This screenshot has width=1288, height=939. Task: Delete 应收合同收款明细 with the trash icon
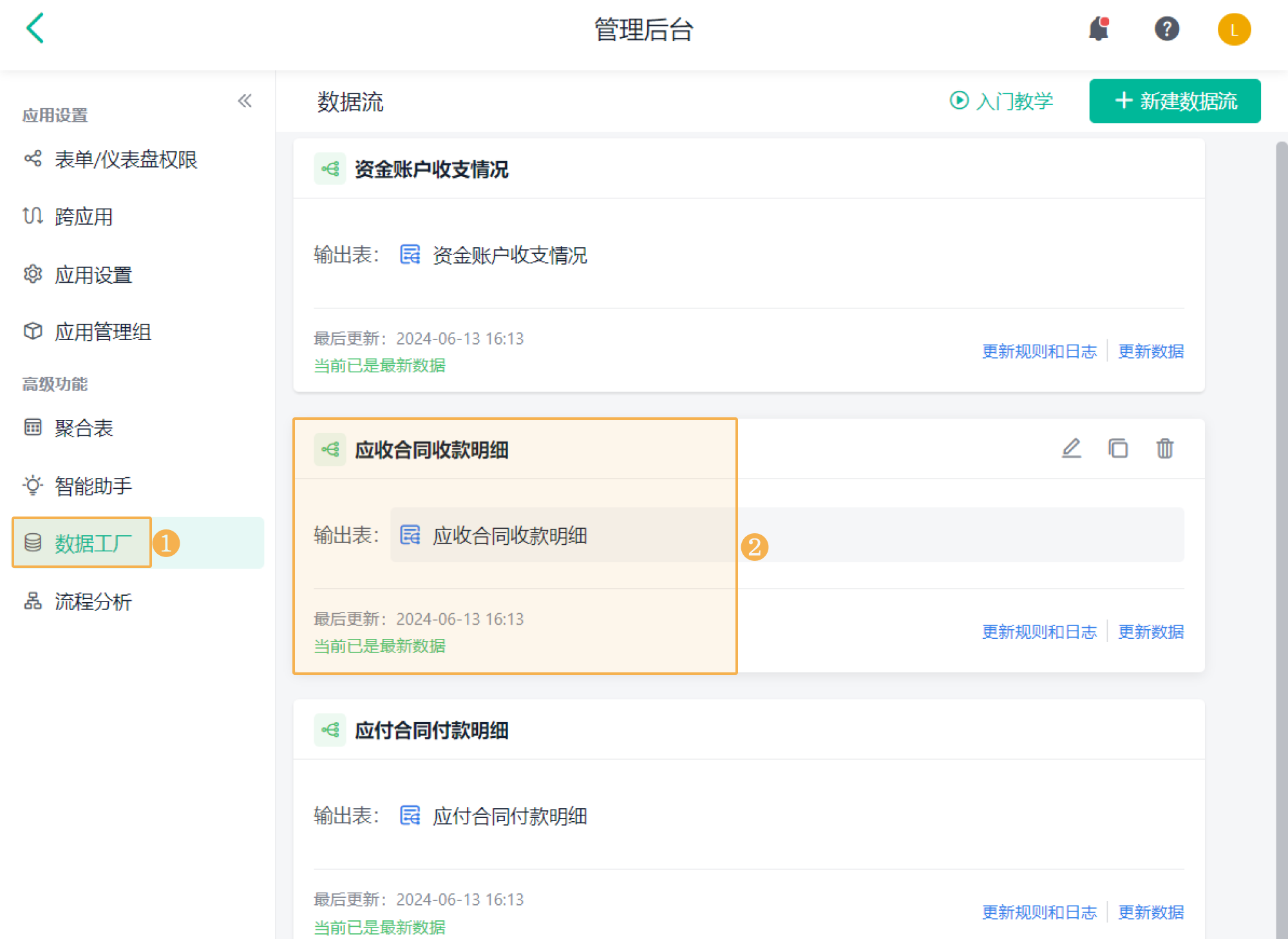1164,448
